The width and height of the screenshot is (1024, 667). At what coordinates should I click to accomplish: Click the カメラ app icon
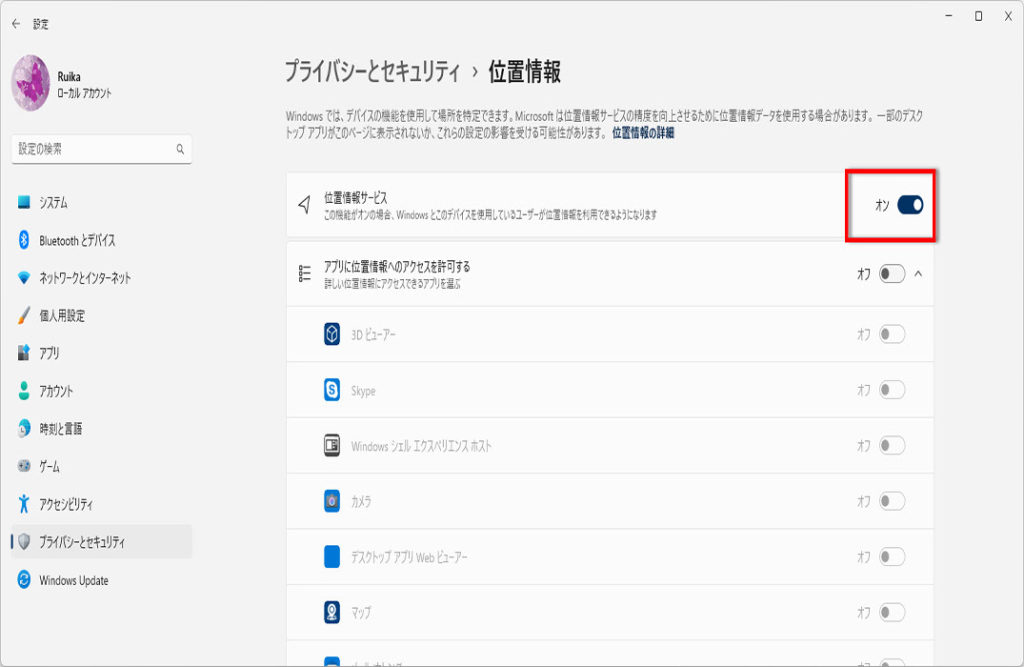pos(332,501)
